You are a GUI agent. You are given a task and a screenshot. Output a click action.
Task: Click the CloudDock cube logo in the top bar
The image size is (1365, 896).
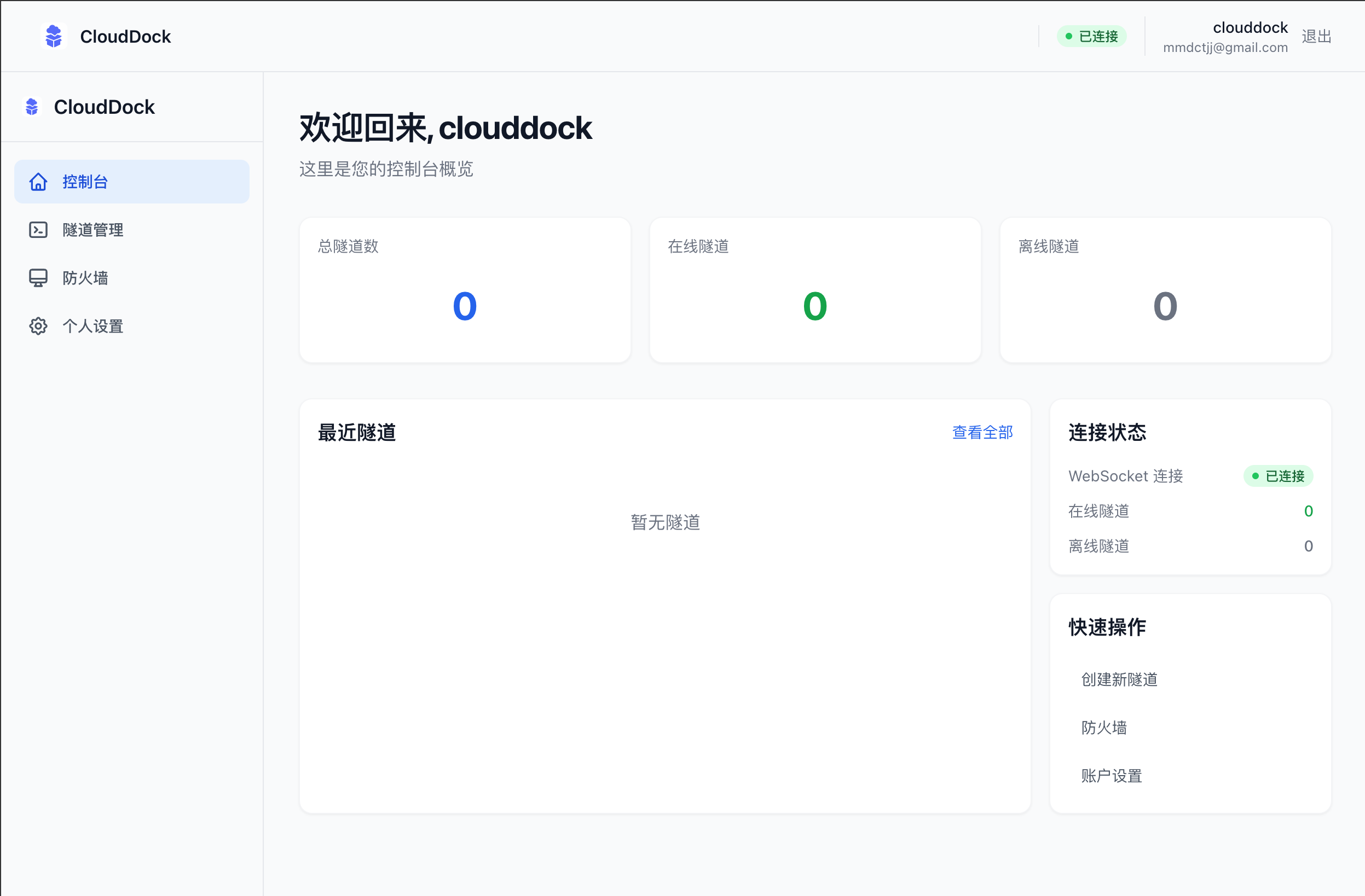click(x=53, y=36)
